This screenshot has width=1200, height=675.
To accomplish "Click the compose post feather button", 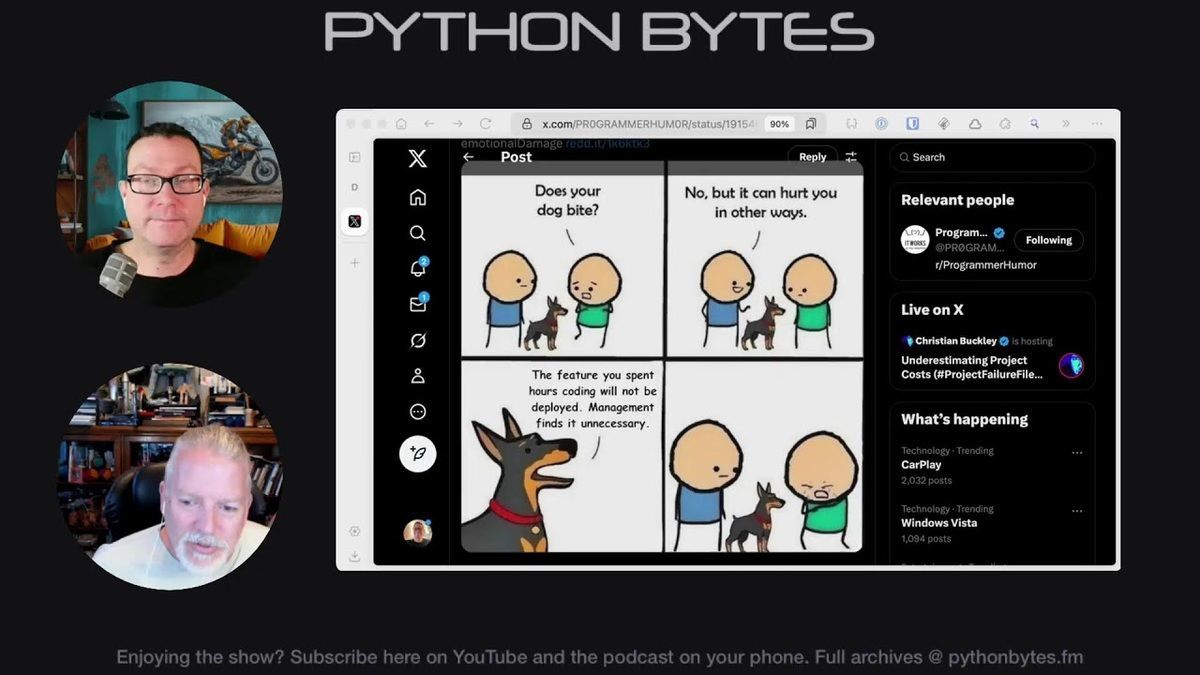I will click(418, 454).
